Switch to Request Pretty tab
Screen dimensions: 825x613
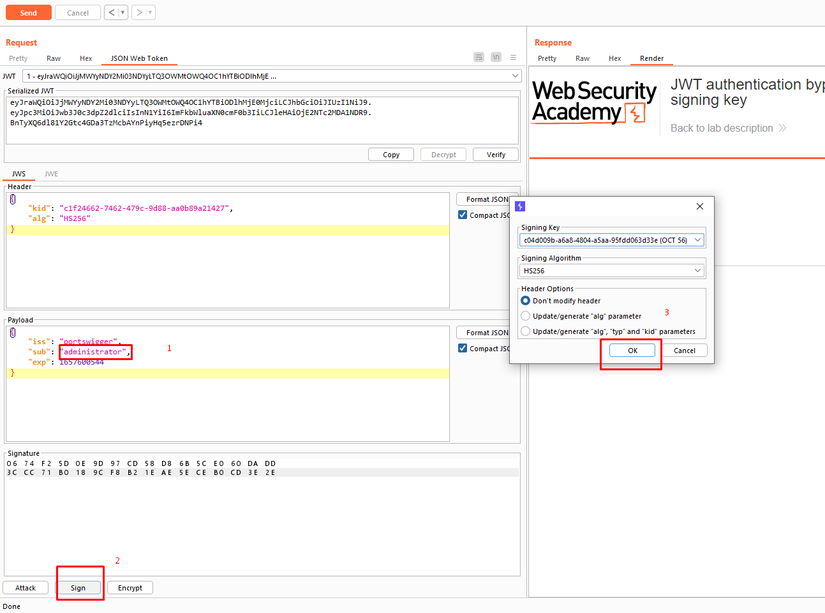click(18, 58)
